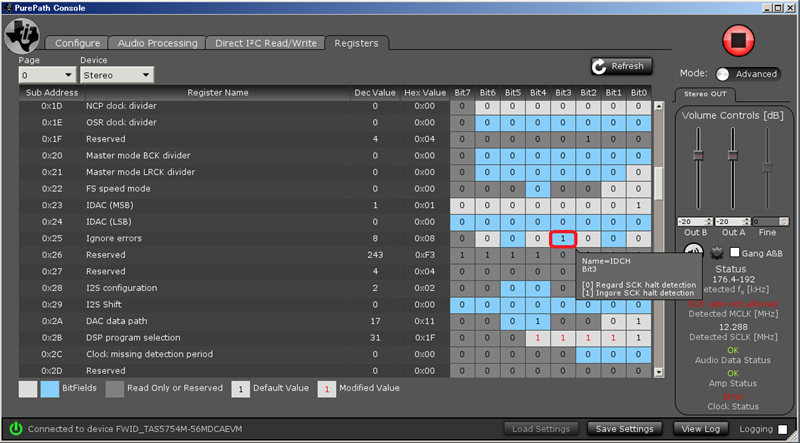800x443 pixels.
Task: Select the 'FS speed mode' register name
Action: point(118,189)
